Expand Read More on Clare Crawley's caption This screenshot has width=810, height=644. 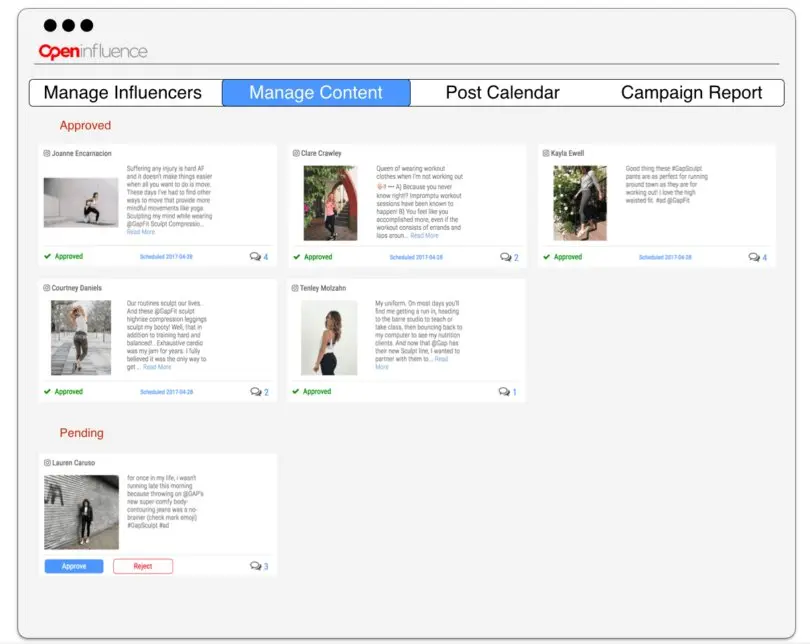coord(424,236)
